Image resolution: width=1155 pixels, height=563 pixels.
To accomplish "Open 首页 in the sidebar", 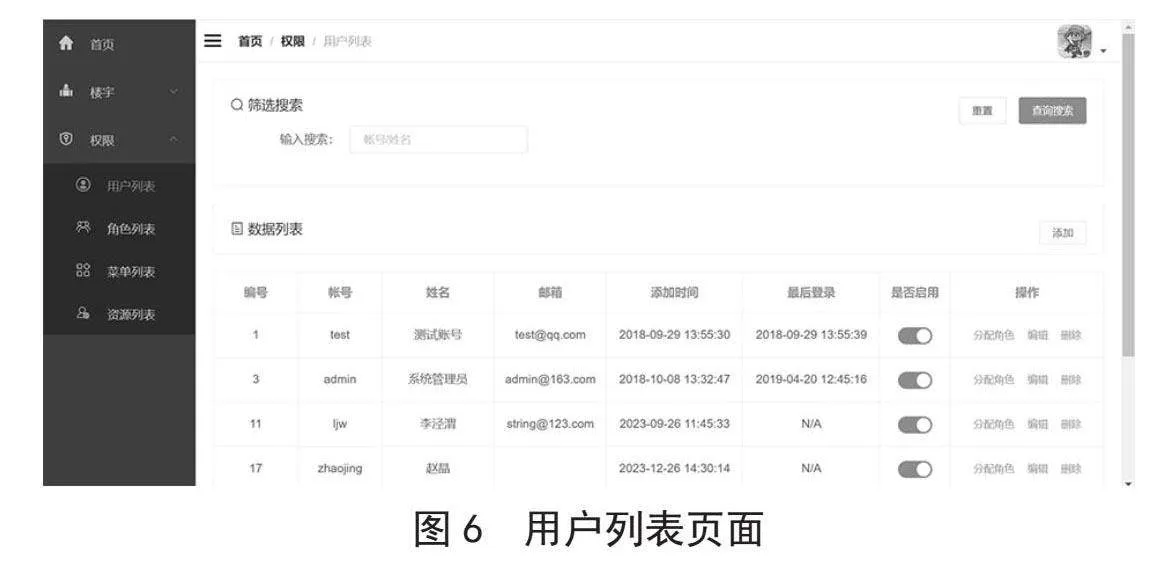I will (102, 44).
